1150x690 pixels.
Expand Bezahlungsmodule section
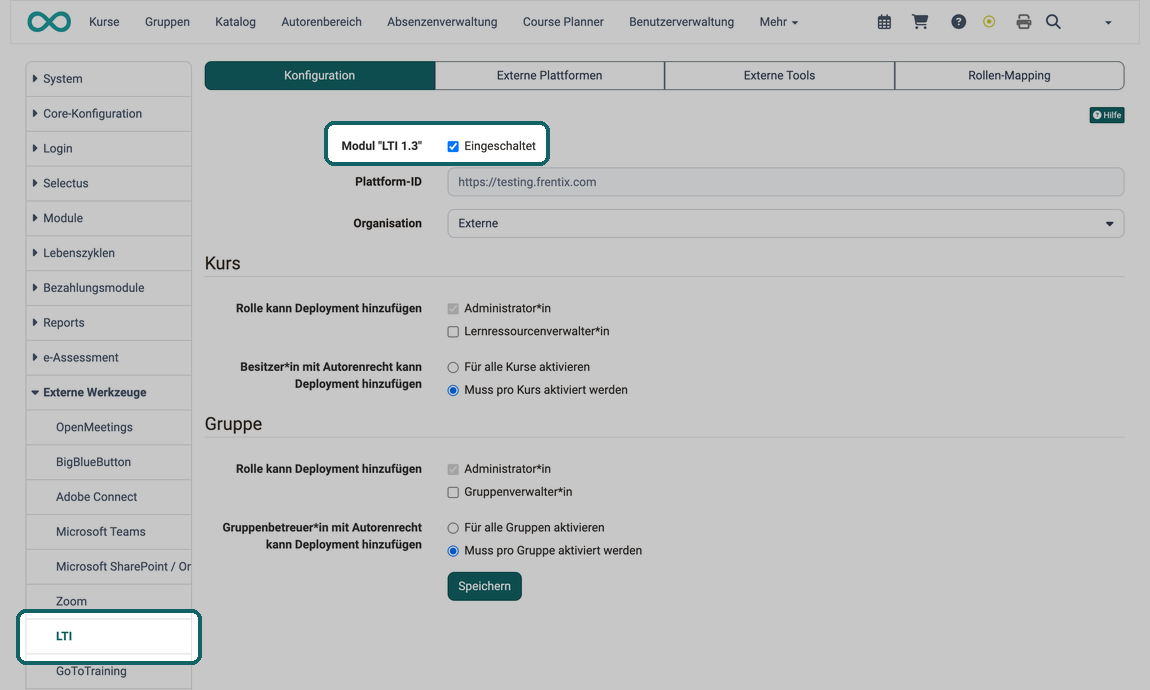pyautogui.click(x=109, y=287)
